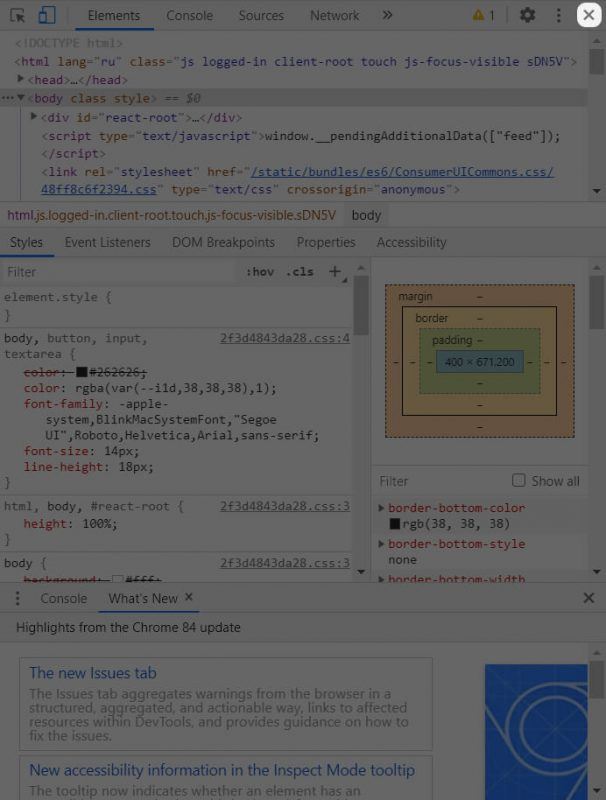Collapse the body element node
606x800 pixels.
[x=21, y=97]
